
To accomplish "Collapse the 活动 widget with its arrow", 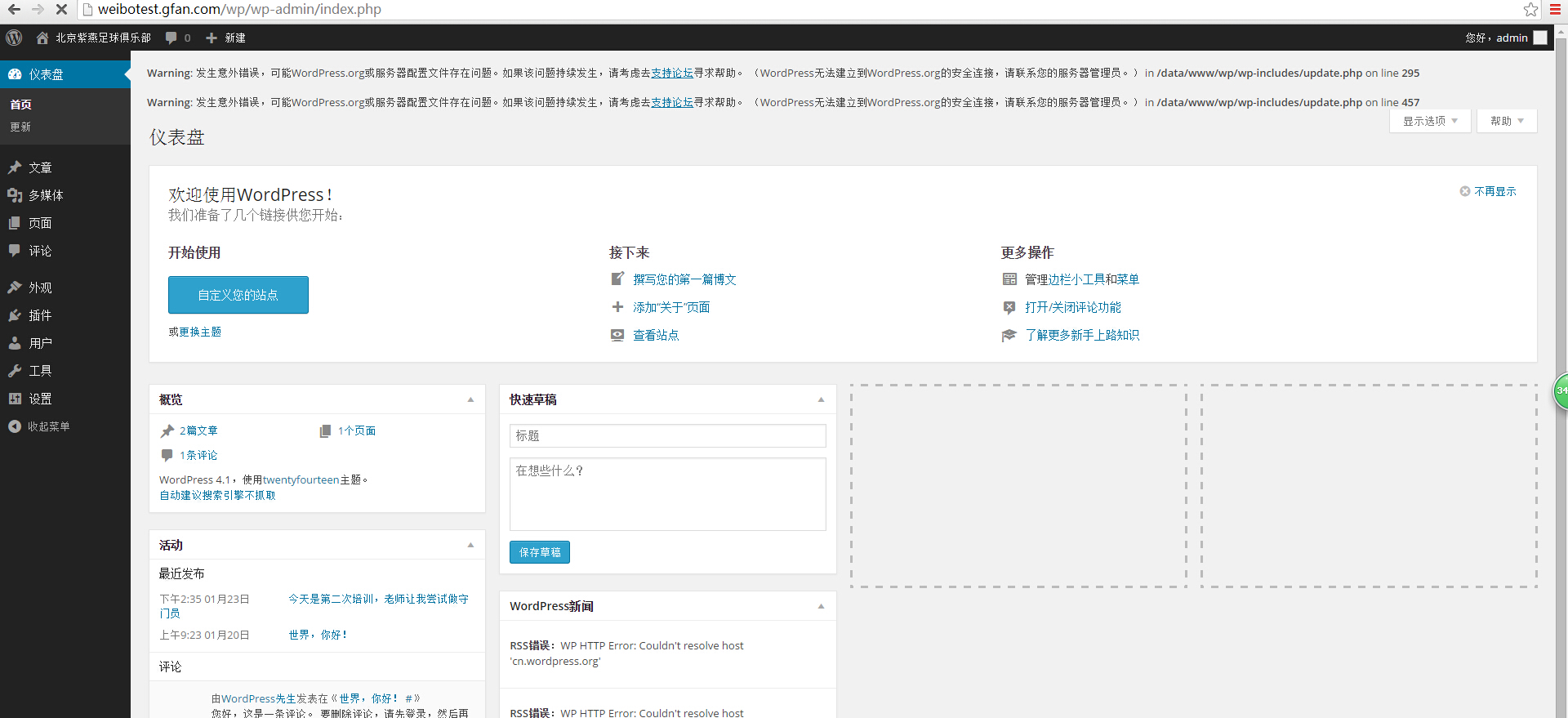I will [470, 545].
